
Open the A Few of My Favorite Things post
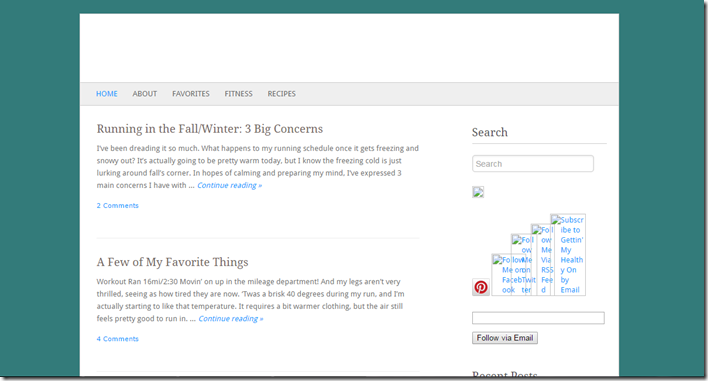172,262
